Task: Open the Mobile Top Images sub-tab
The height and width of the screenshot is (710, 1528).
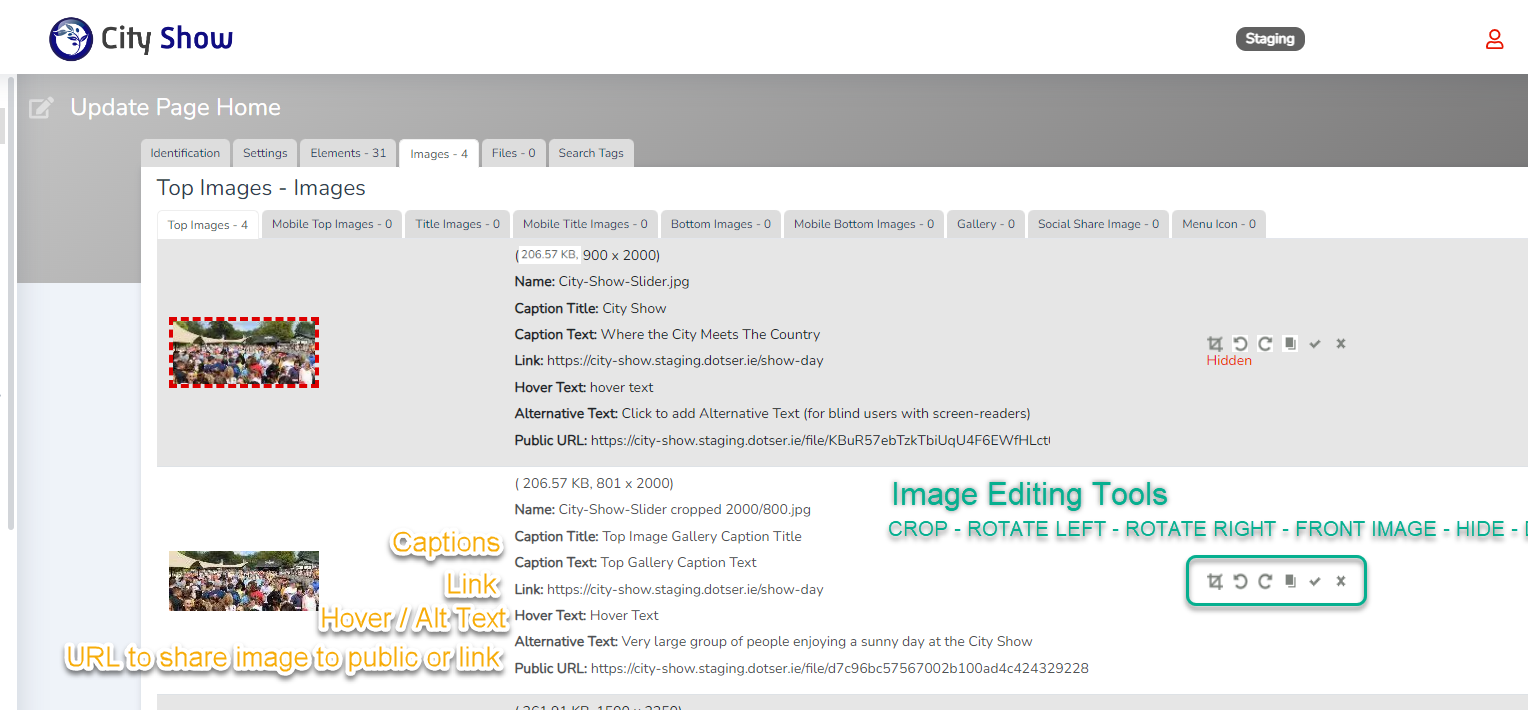Action: (332, 225)
